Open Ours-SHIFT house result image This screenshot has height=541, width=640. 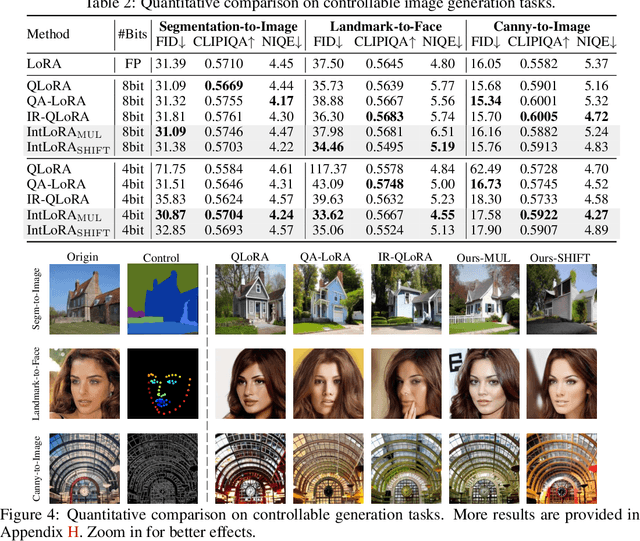click(562, 299)
